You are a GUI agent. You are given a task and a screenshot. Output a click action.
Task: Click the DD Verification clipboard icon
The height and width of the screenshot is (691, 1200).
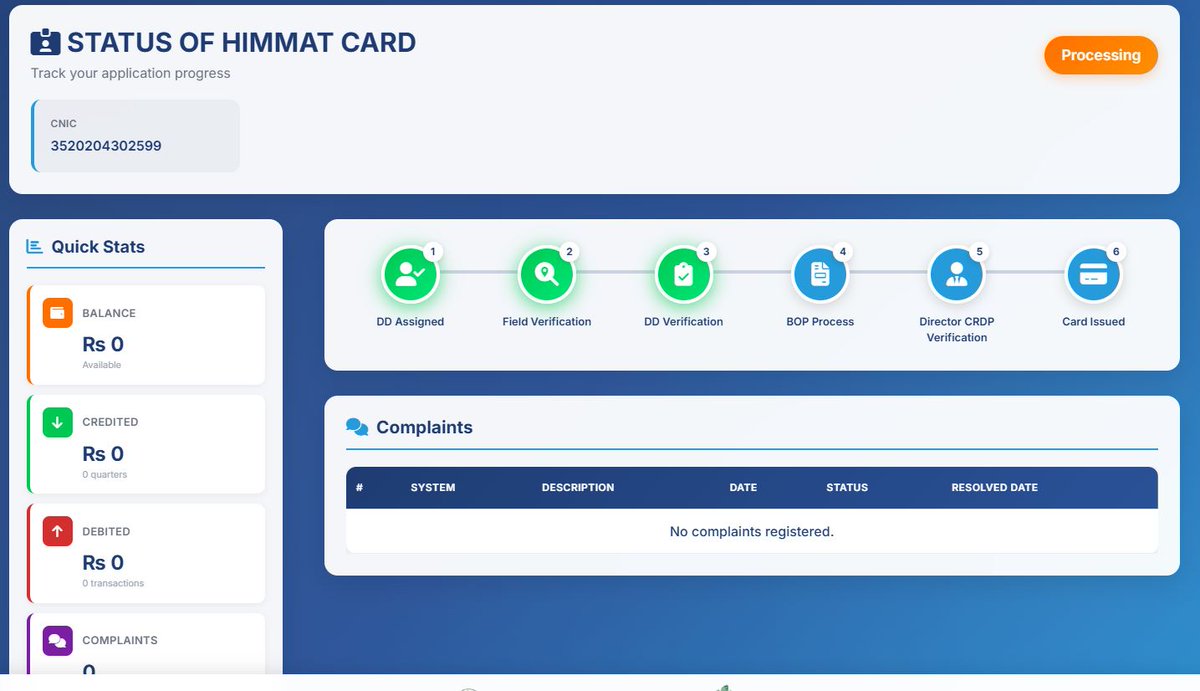[683, 274]
